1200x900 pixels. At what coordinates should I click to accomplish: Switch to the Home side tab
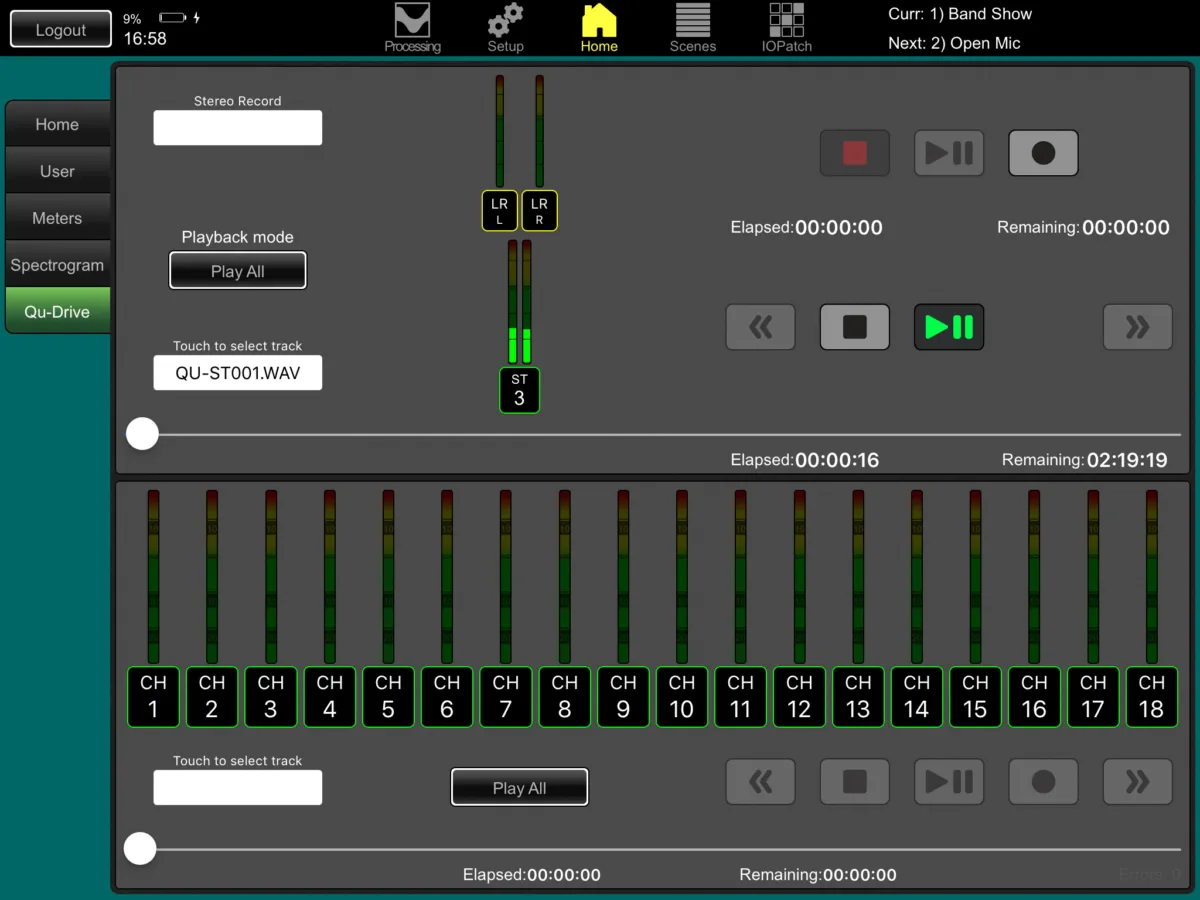pos(57,124)
